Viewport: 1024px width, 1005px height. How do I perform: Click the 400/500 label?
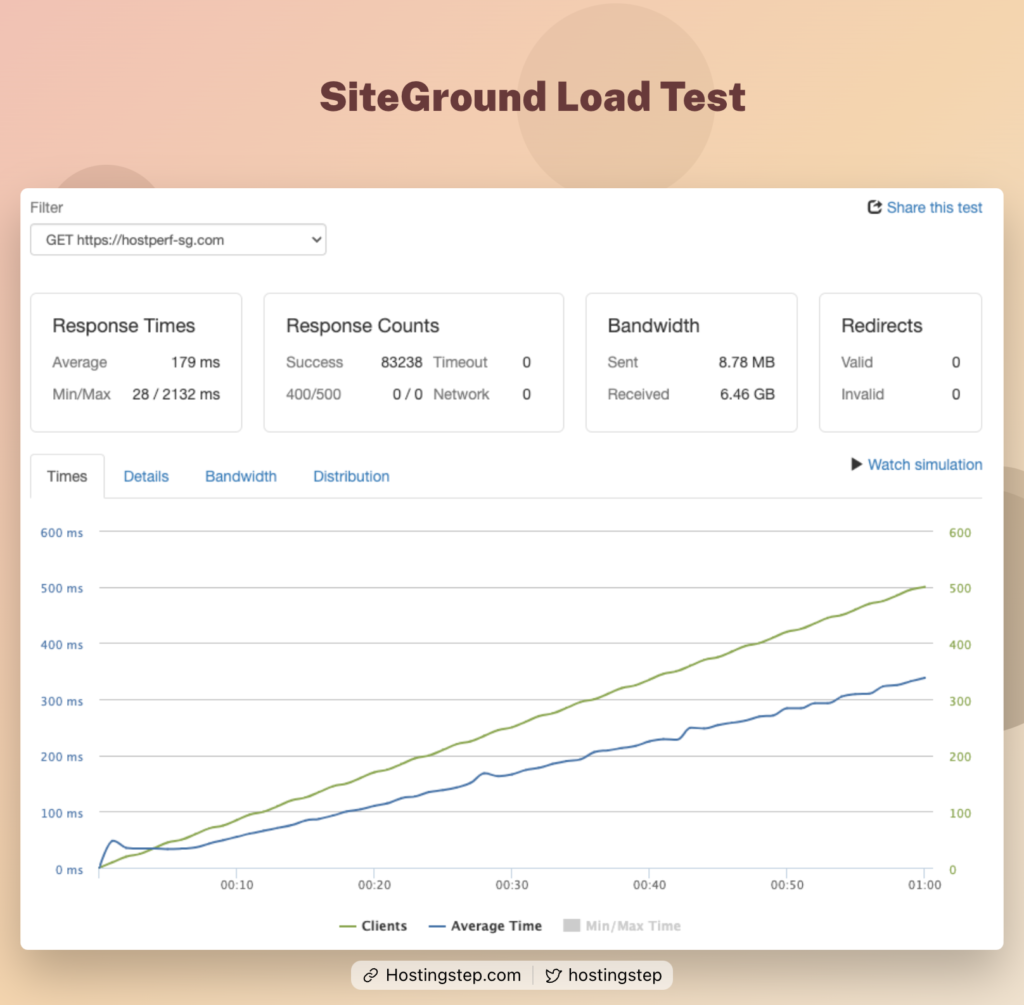313,394
